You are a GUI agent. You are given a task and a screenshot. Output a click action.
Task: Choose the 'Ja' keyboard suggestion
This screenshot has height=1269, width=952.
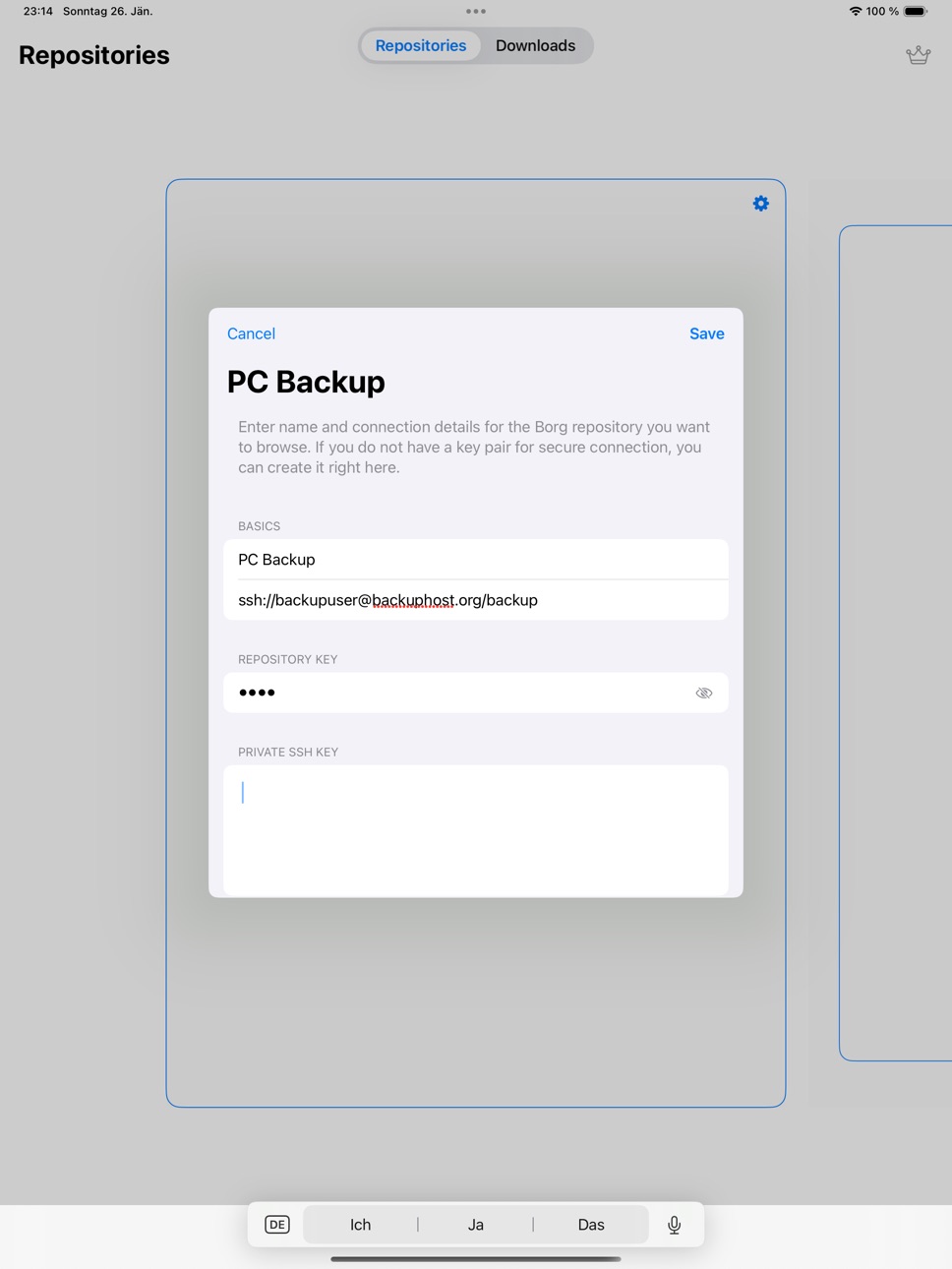click(476, 1225)
